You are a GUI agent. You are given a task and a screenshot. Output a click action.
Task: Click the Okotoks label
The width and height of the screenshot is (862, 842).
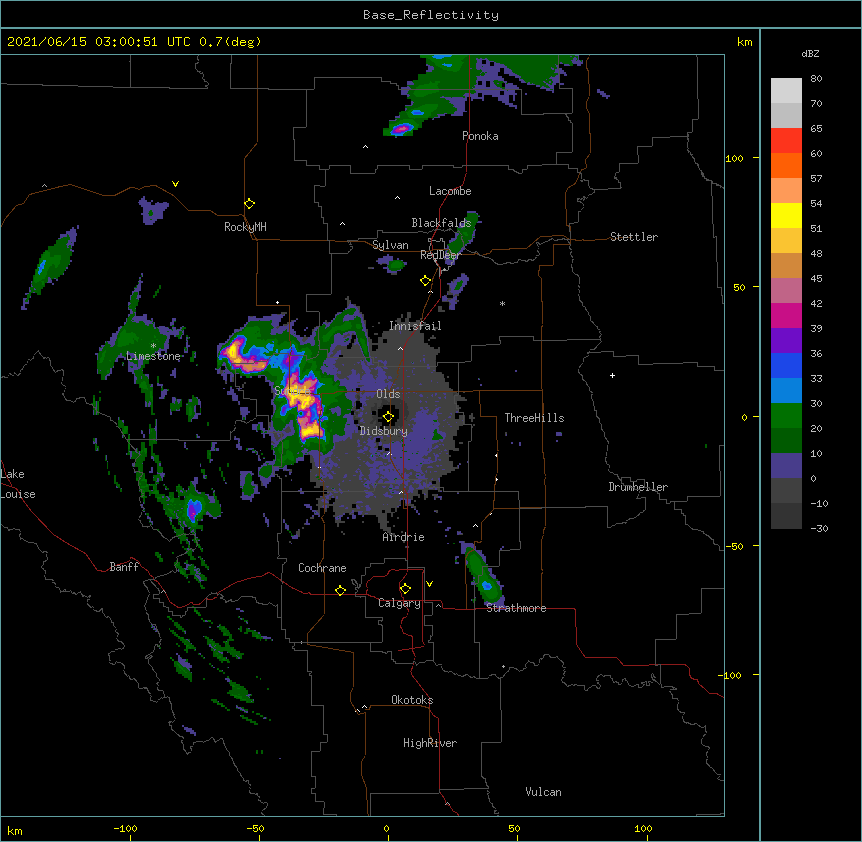click(412, 700)
